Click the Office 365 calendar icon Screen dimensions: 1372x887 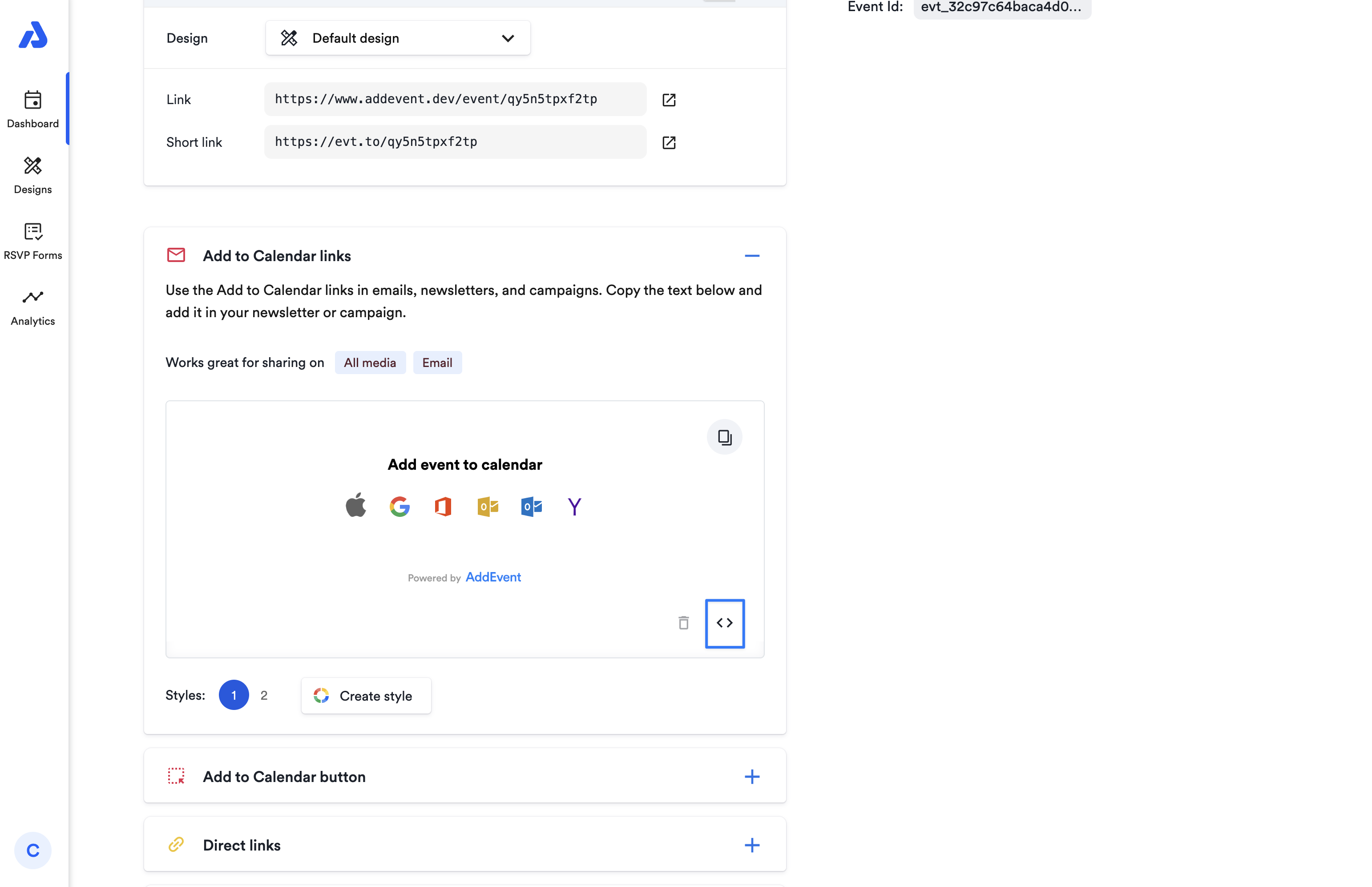pos(442,506)
